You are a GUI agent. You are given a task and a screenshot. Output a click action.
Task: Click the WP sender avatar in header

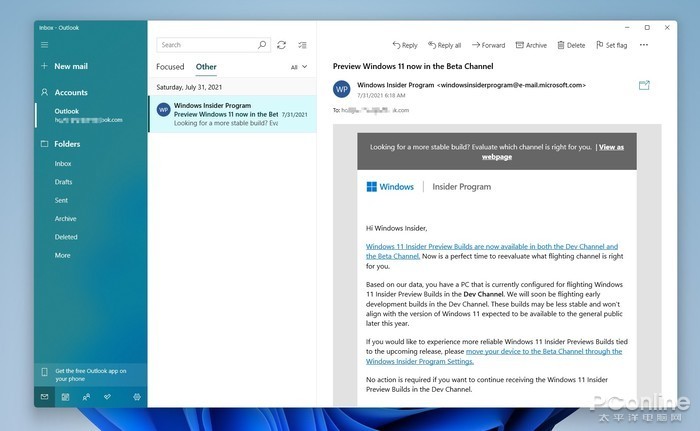pyautogui.click(x=342, y=89)
